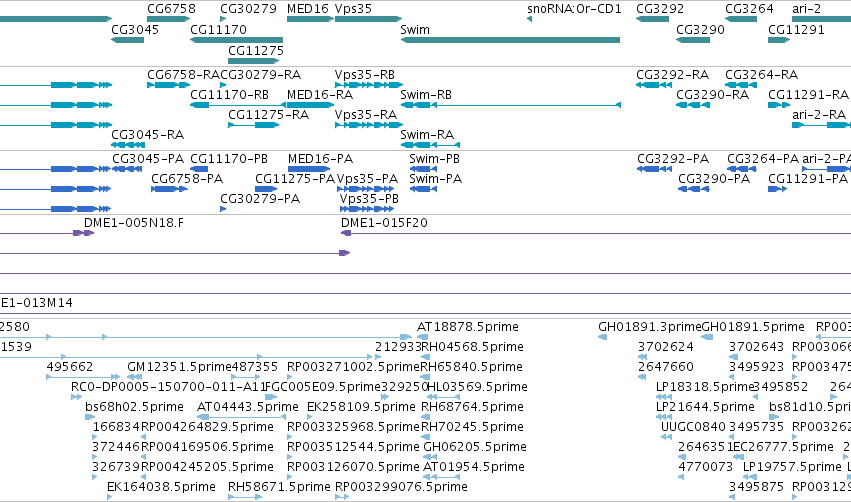Viewport: 851px width, 502px height.
Task: Select the GH01891.5prime EST label
Action: pos(753,327)
